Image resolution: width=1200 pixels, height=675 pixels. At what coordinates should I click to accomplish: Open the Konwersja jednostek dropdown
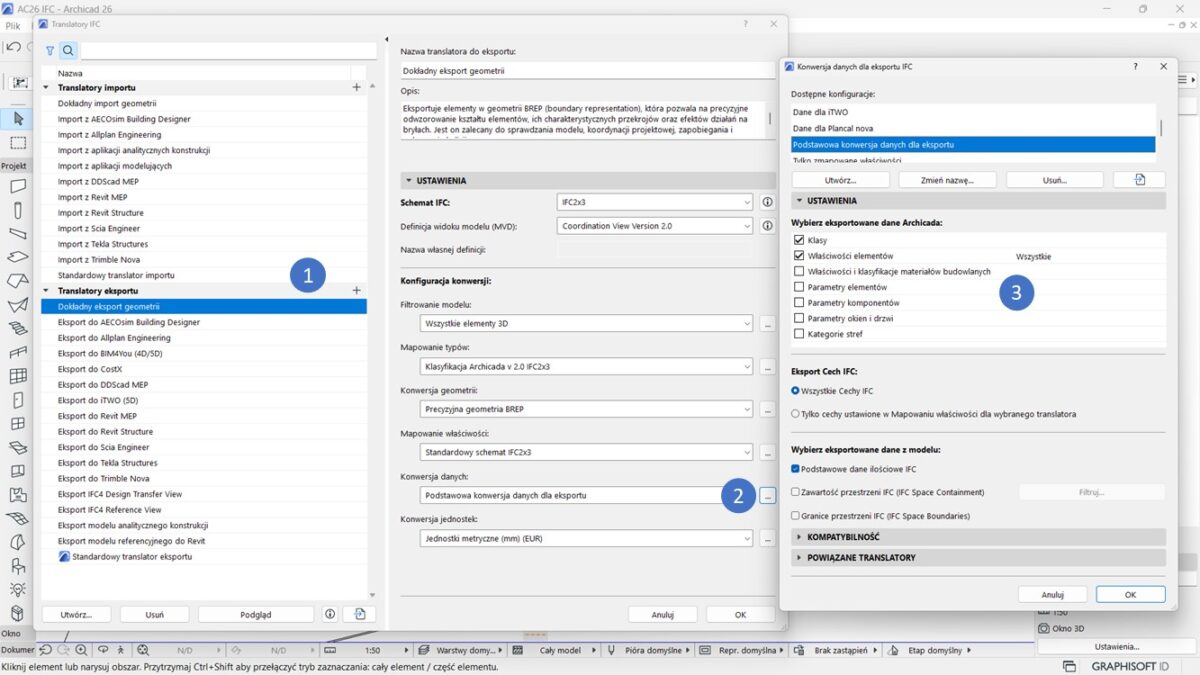click(x=586, y=538)
